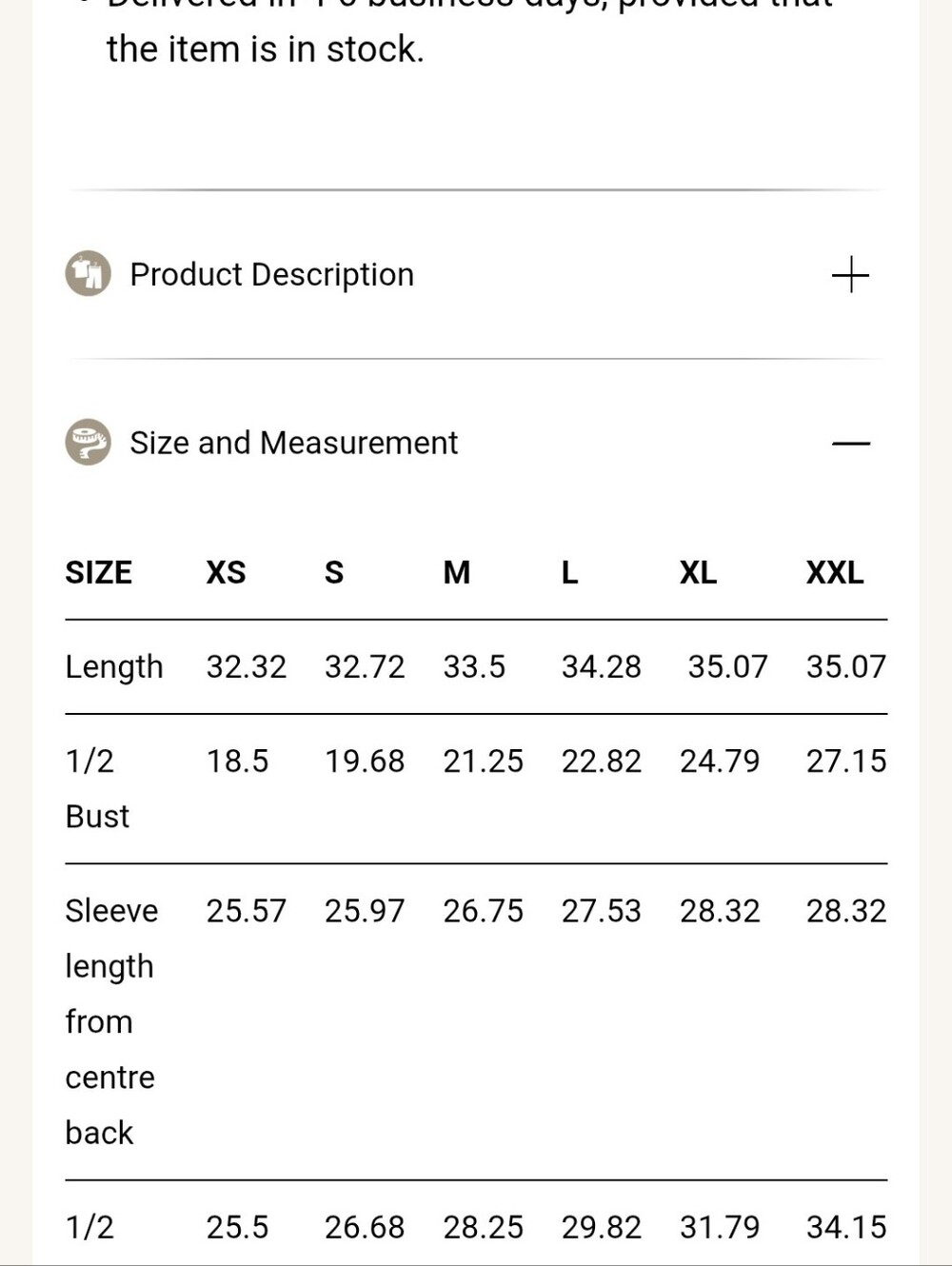Click the SIZE header label

99,572
